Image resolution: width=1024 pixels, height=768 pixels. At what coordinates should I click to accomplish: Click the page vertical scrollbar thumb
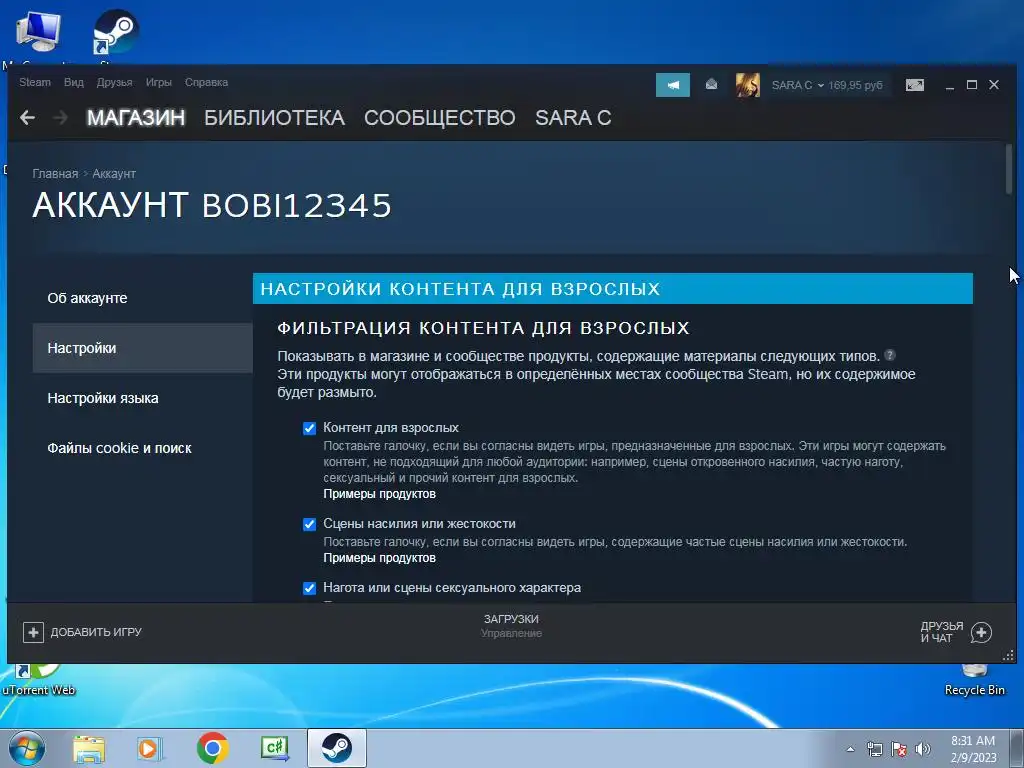(1008, 168)
